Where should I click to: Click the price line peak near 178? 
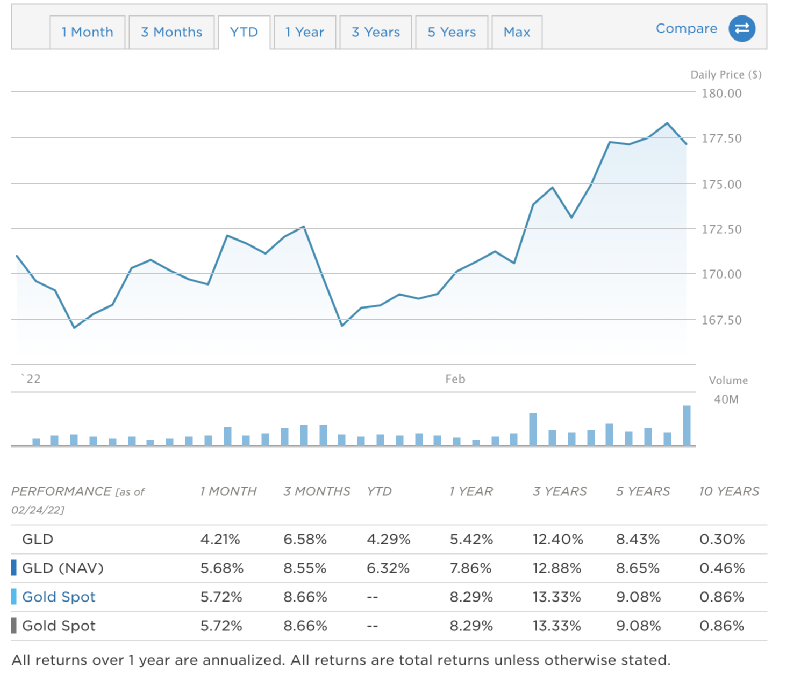click(x=667, y=123)
